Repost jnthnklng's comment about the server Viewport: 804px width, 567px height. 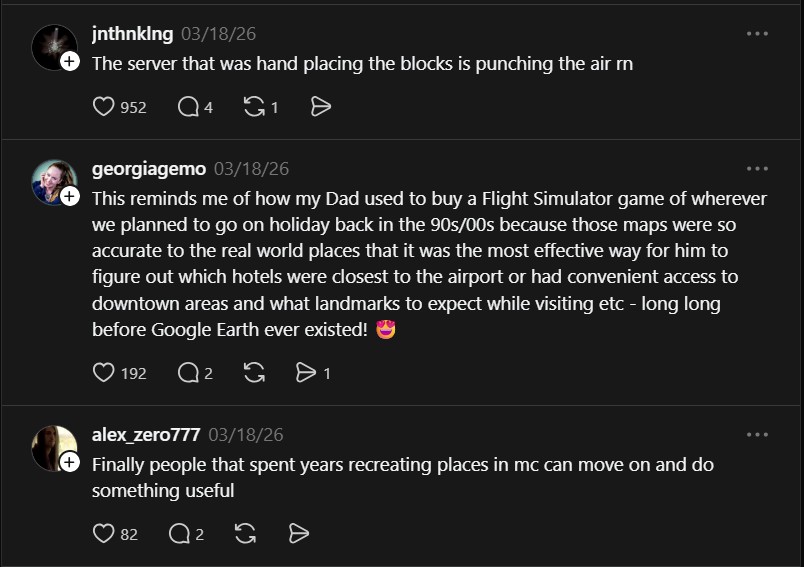pos(254,107)
